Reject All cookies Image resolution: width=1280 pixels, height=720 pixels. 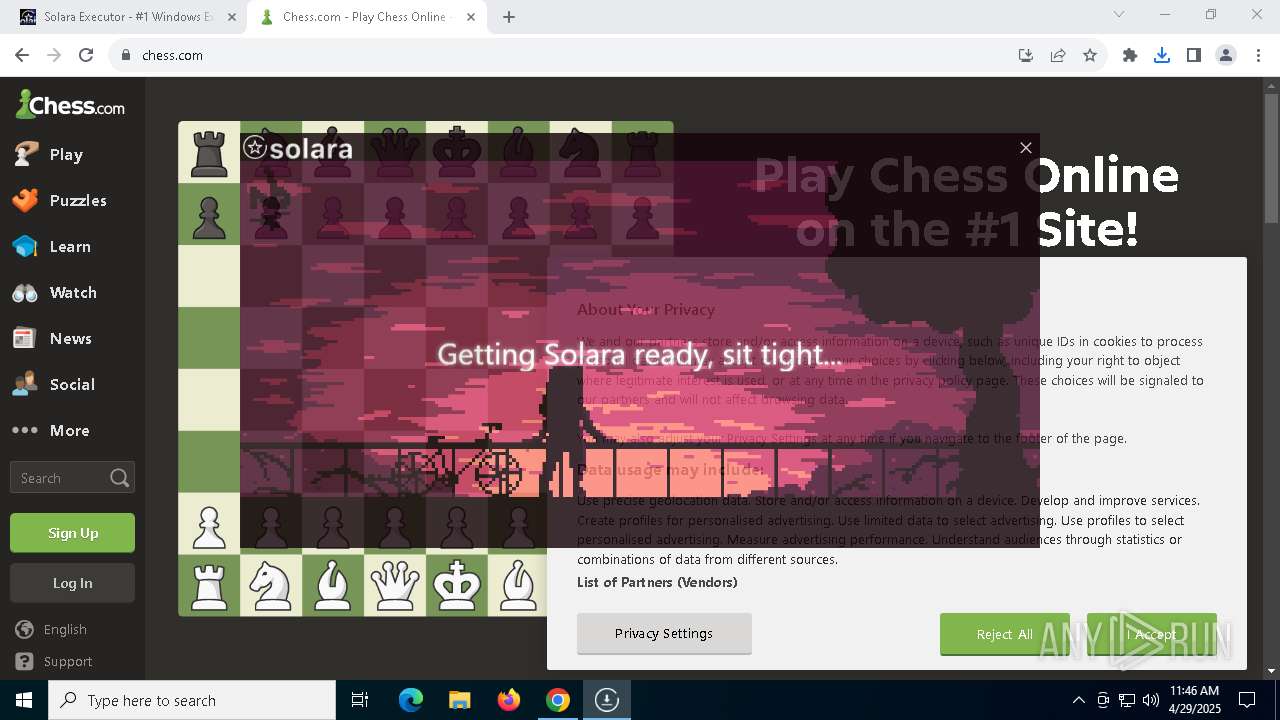point(1005,634)
